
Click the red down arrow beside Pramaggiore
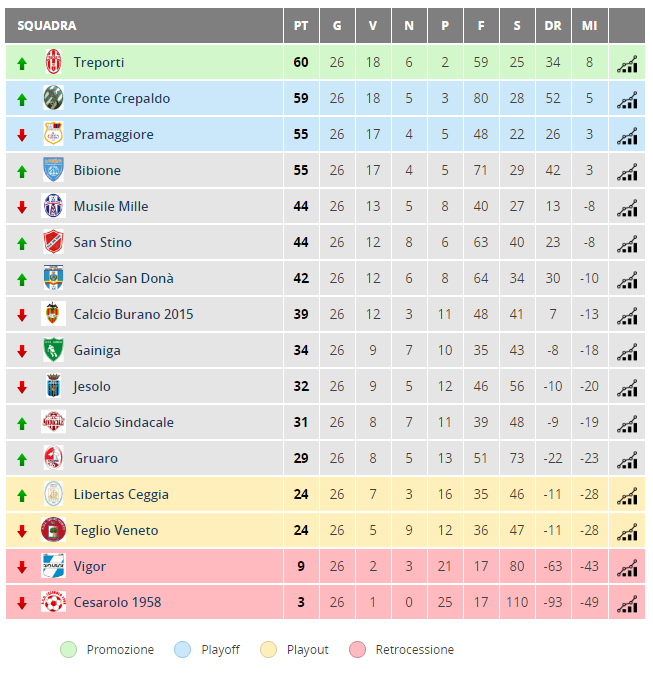pos(22,135)
